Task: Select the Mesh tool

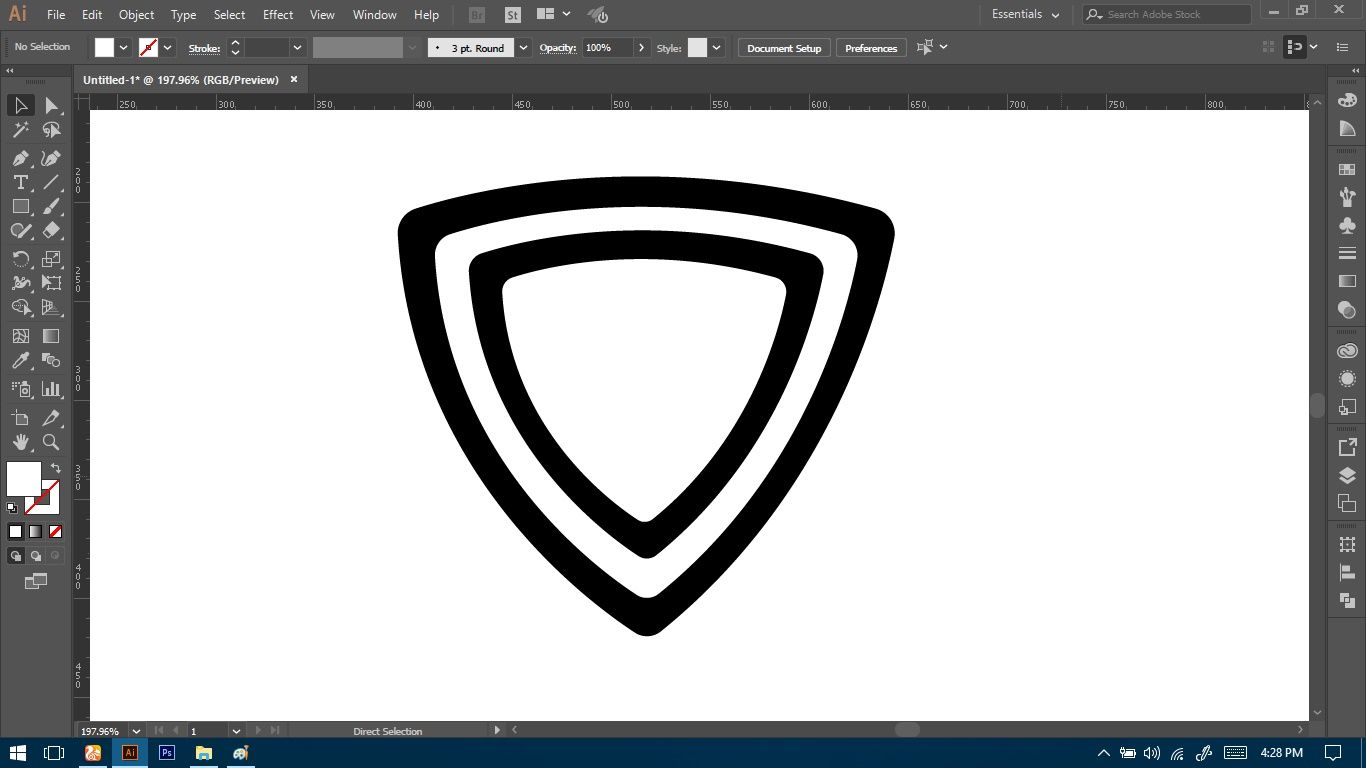Action: [20, 336]
